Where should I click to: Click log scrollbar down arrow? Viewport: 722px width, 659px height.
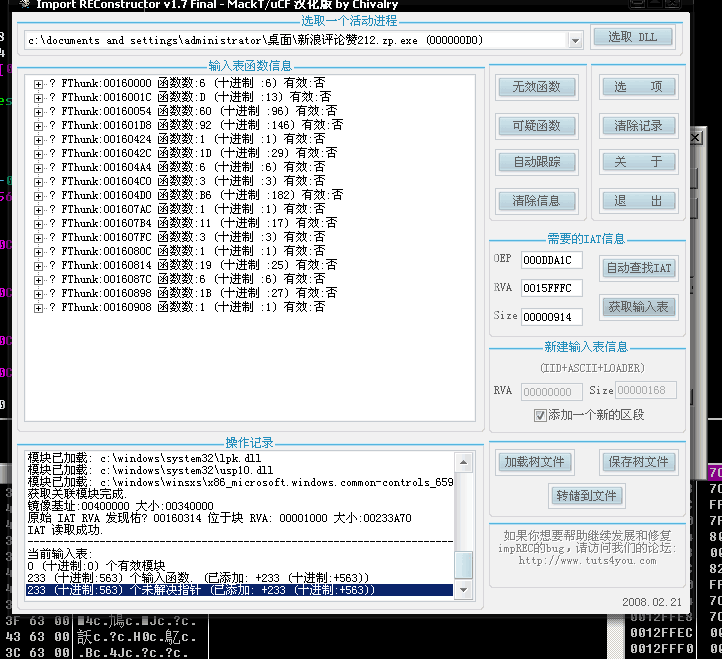(x=464, y=590)
